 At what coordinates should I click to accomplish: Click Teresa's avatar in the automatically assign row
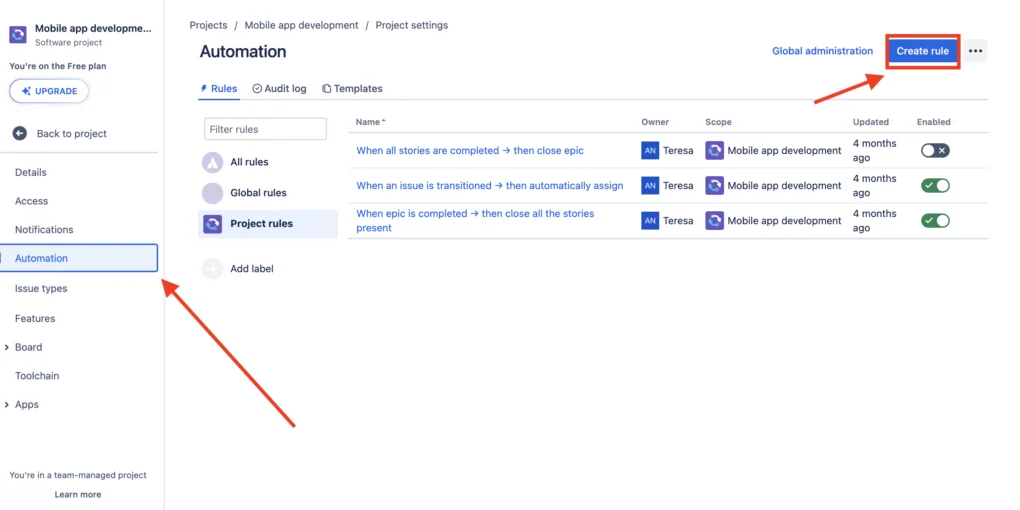650,185
